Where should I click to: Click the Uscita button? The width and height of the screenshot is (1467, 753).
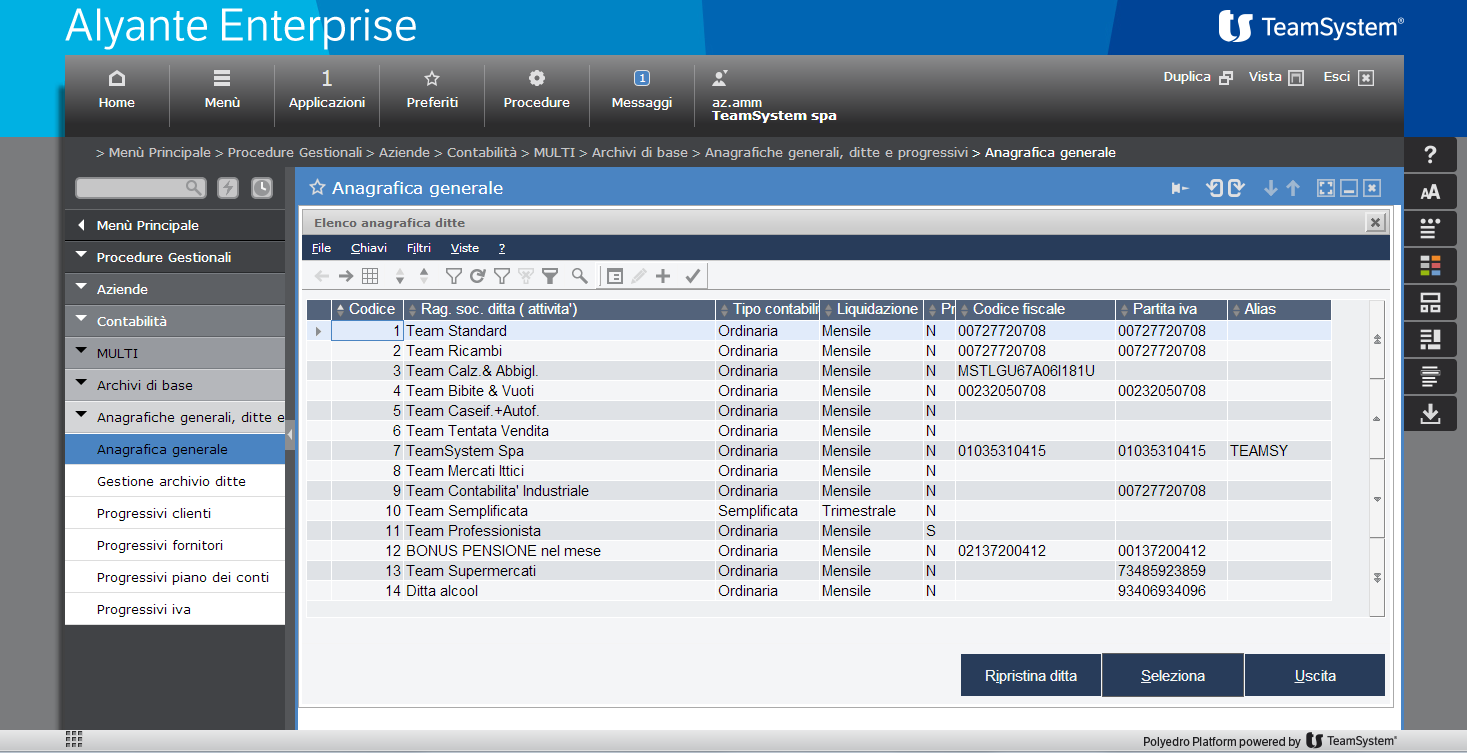1315,675
